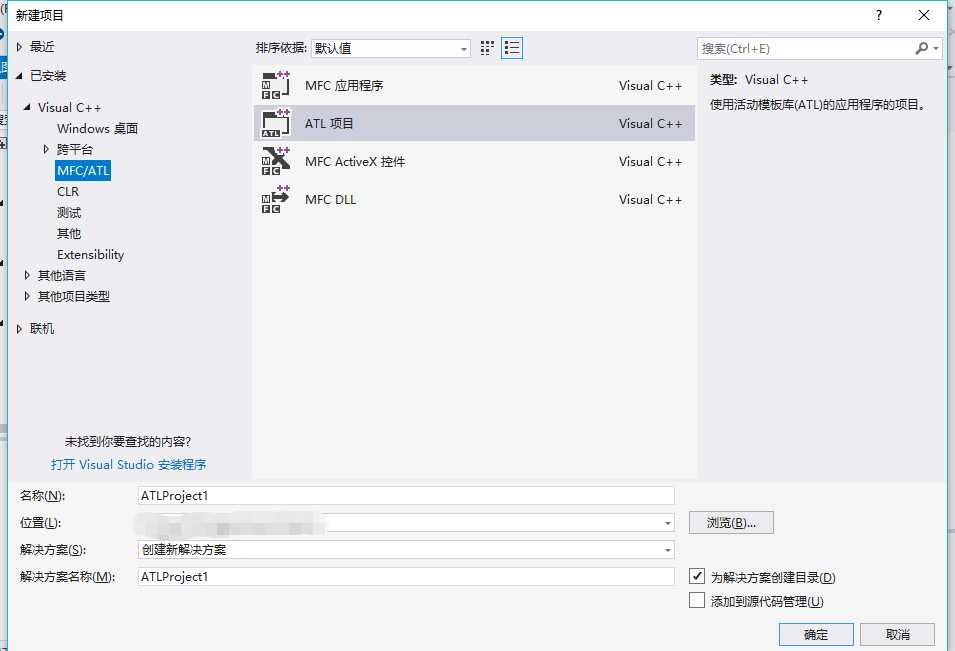Select the 测试 category
The width and height of the screenshot is (955, 651).
pyautogui.click(x=69, y=213)
